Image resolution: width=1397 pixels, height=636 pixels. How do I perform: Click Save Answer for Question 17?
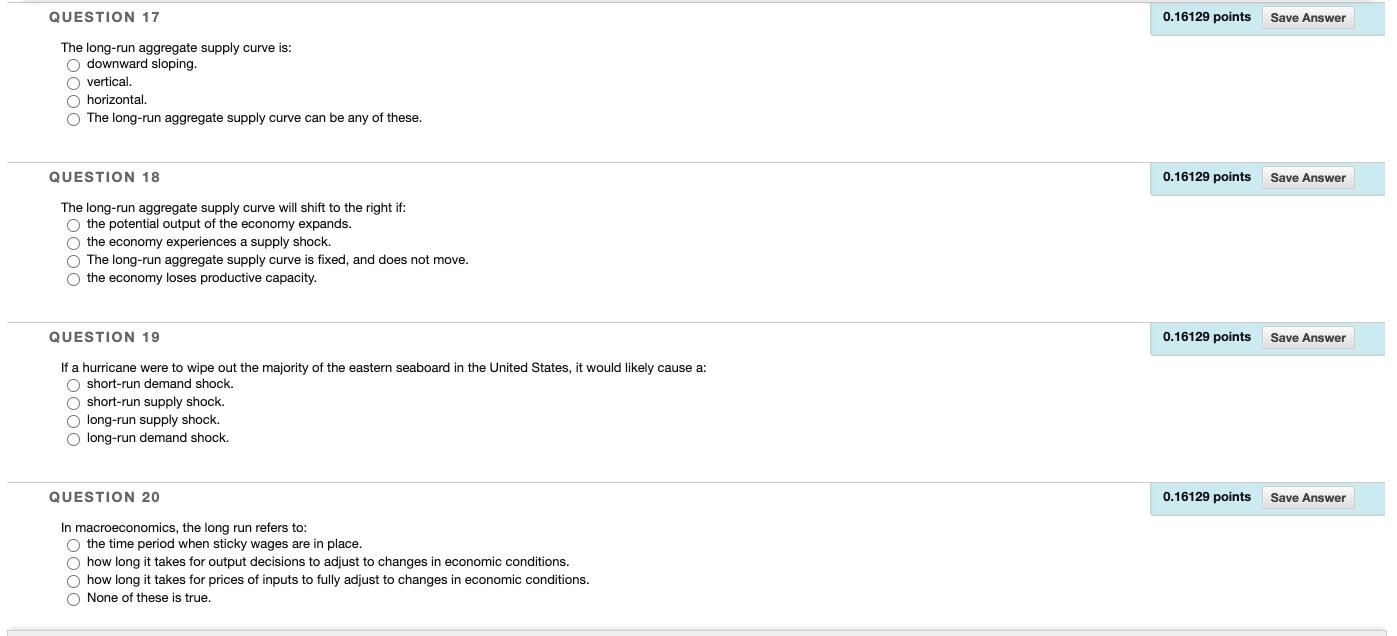[x=1308, y=17]
